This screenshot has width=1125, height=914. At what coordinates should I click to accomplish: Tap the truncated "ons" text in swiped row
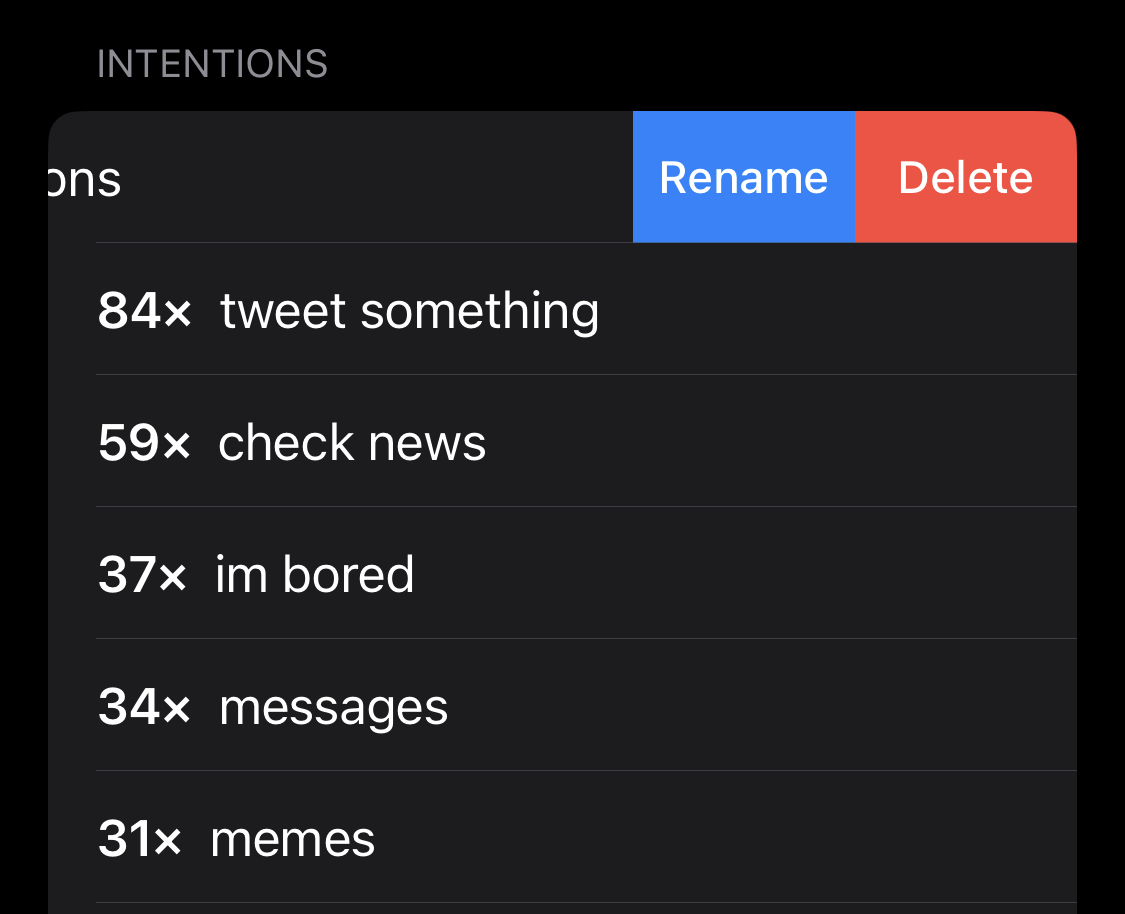86,180
